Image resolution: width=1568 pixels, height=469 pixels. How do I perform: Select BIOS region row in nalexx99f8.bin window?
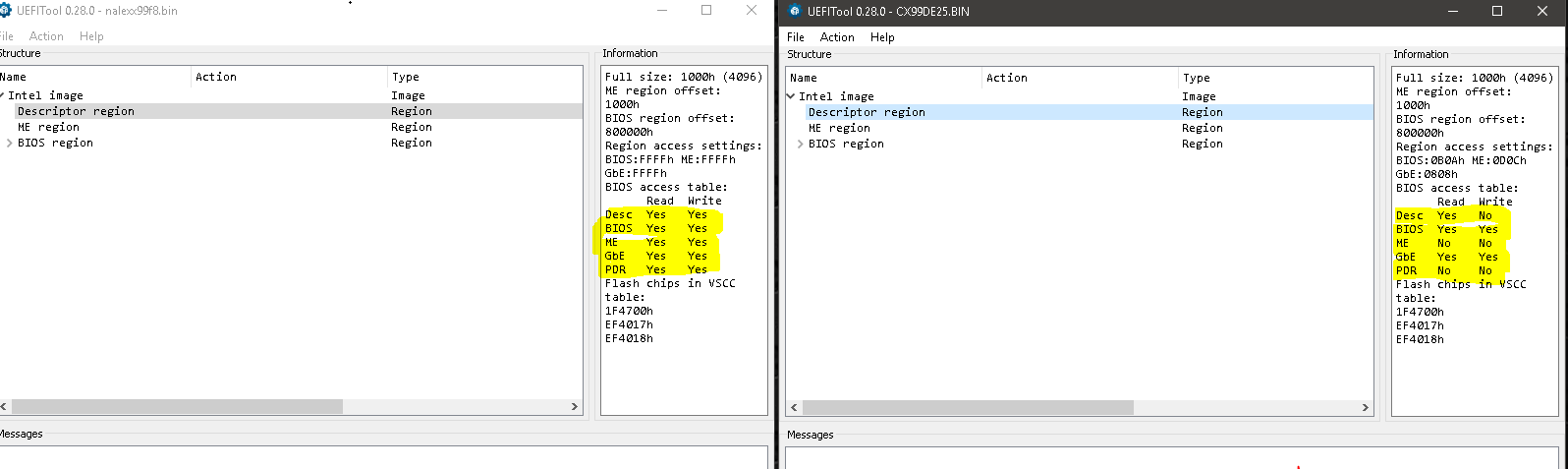click(x=291, y=143)
